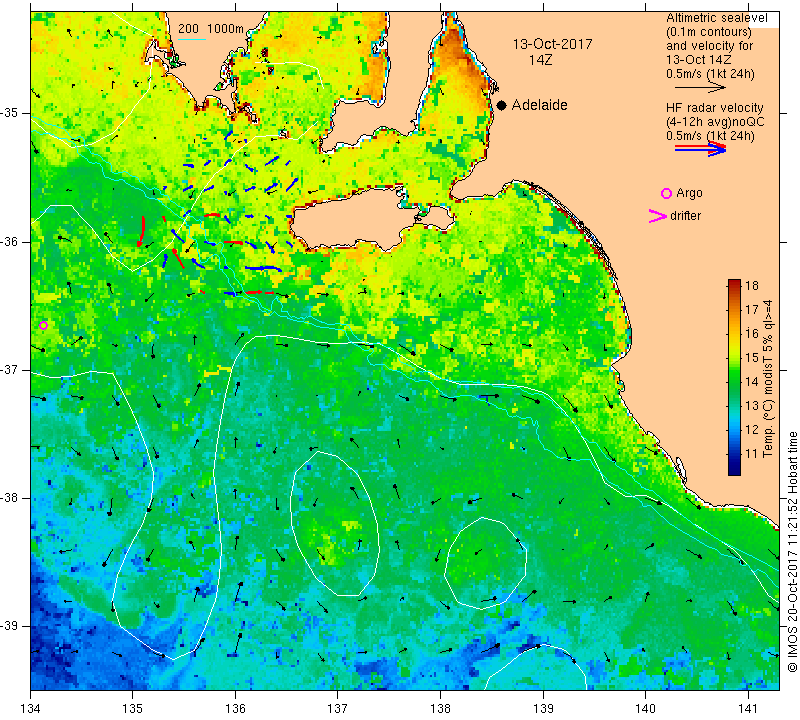This screenshot has height=720, width=800.
Task: Click the IMOS copyright timestamp text
Action: tap(792, 551)
